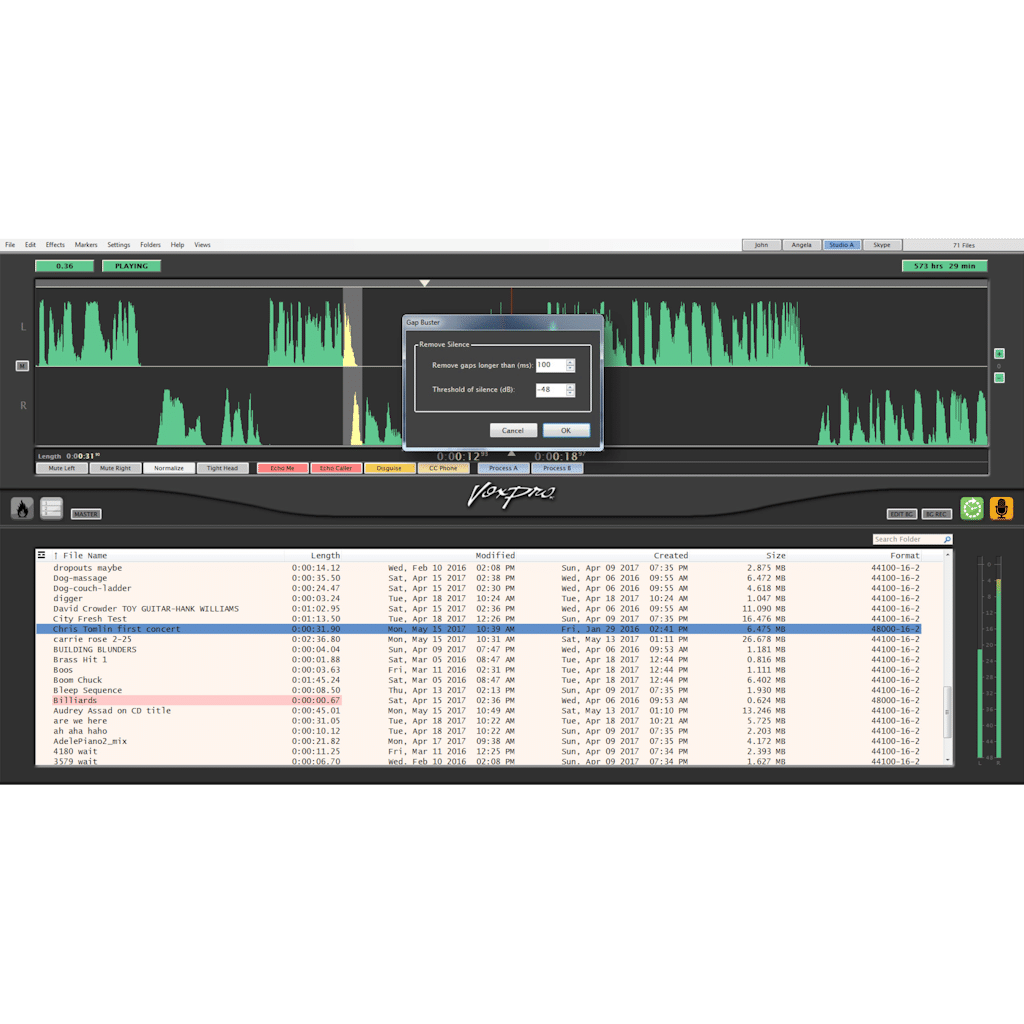This screenshot has height=1024, width=1024.
Task: Click the column chooser icon in file list header
Action: 41,555
